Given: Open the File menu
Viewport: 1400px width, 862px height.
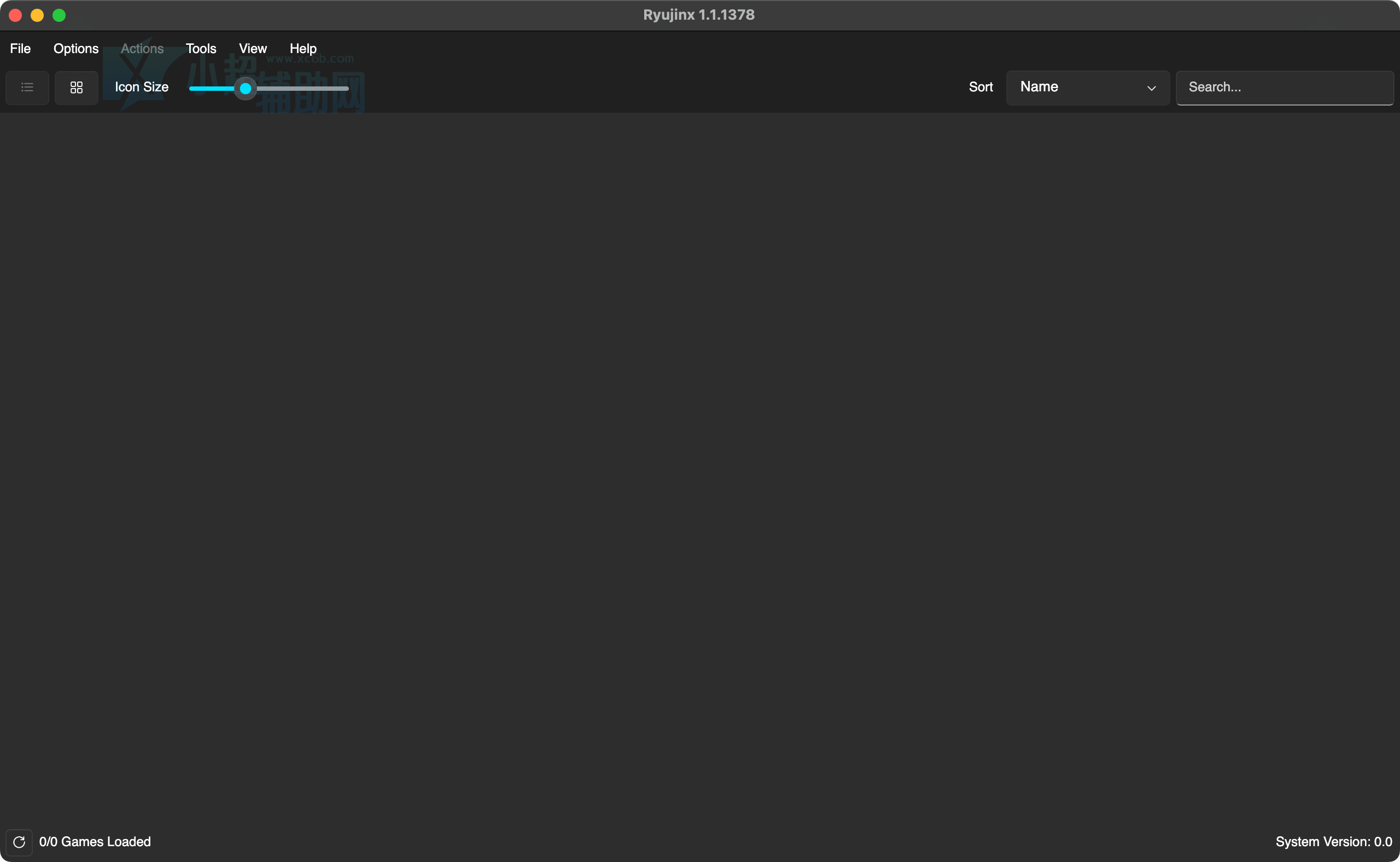Looking at the screenshot, I should (20, 47).
